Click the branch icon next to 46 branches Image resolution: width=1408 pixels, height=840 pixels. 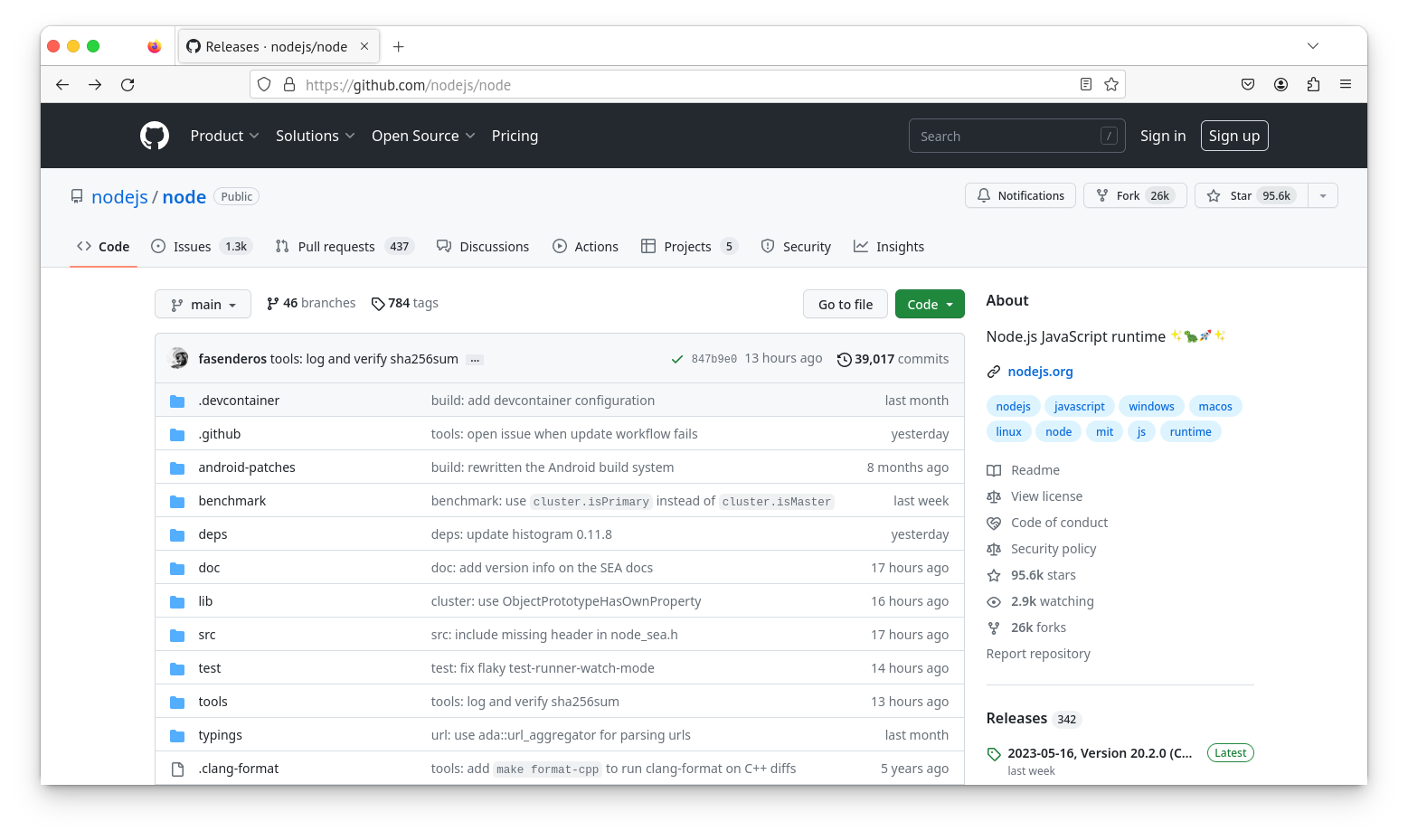(x=272, y=304)
